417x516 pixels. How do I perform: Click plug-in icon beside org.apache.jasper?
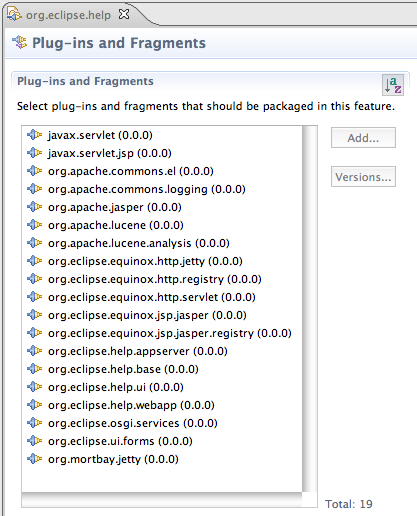35,207
